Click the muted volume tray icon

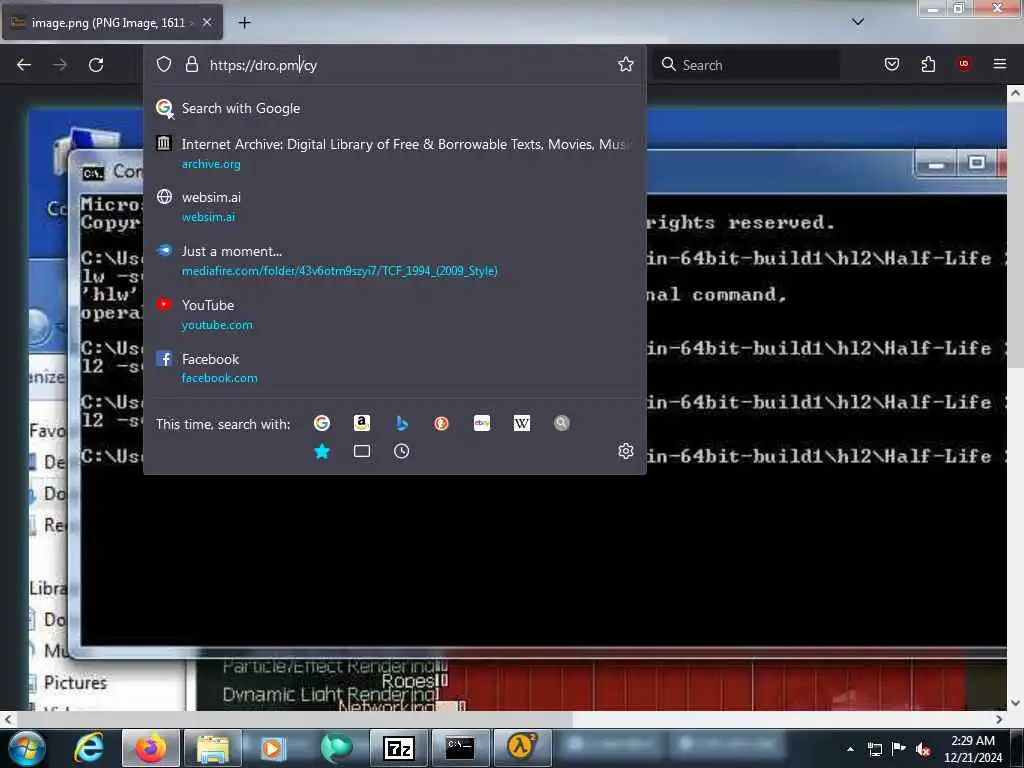[x=923, y=750]
